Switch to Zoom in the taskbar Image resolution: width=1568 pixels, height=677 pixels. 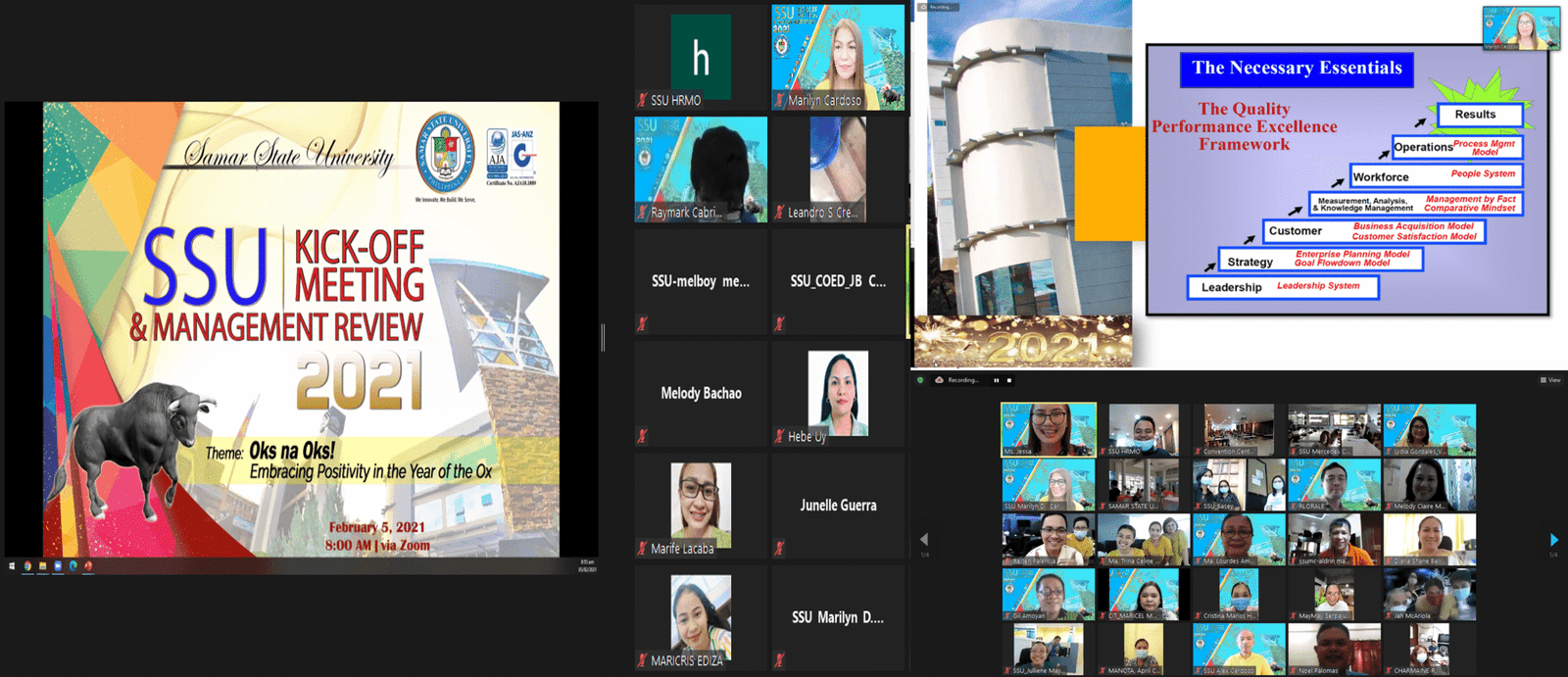click(x=58, y=565)
